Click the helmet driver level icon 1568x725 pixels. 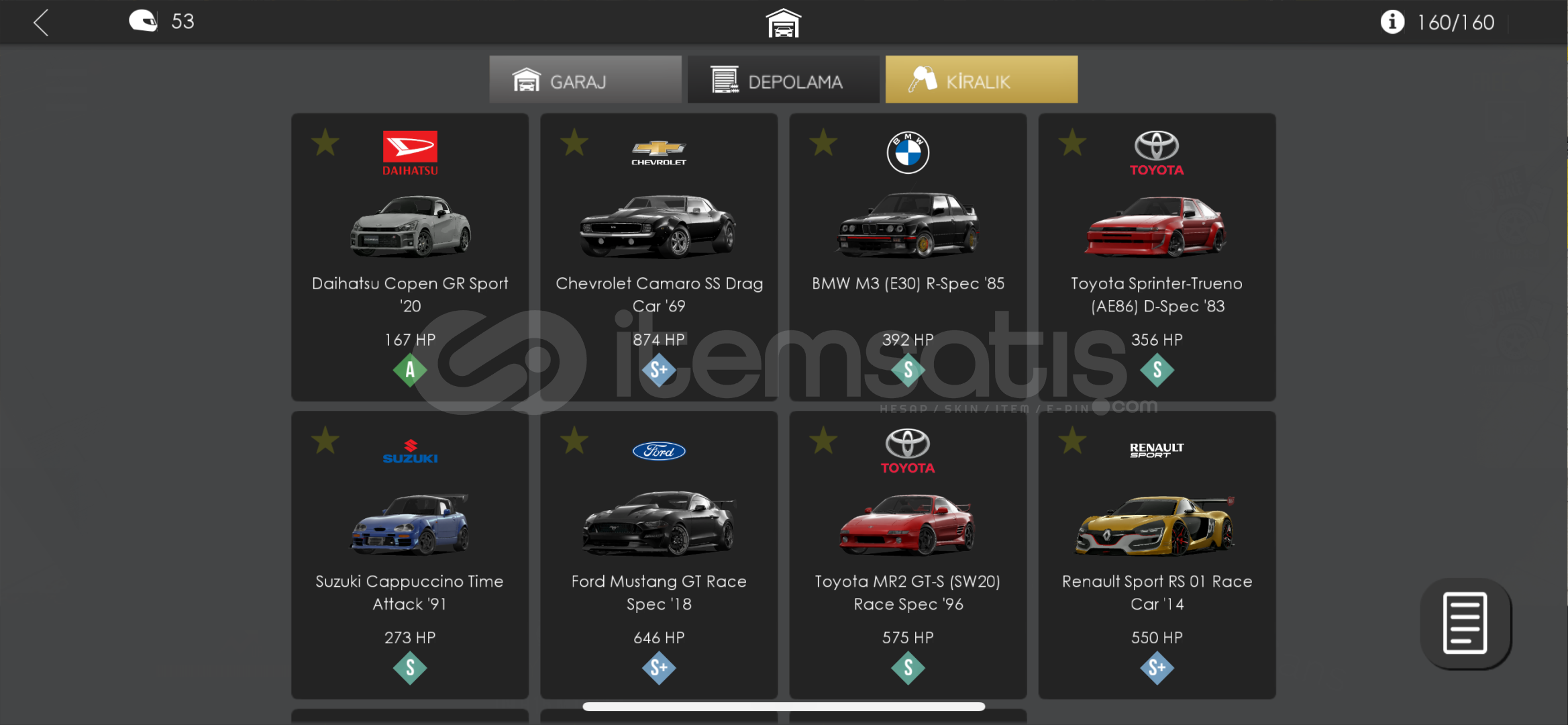pyautogui.click(x=143, y=21)
